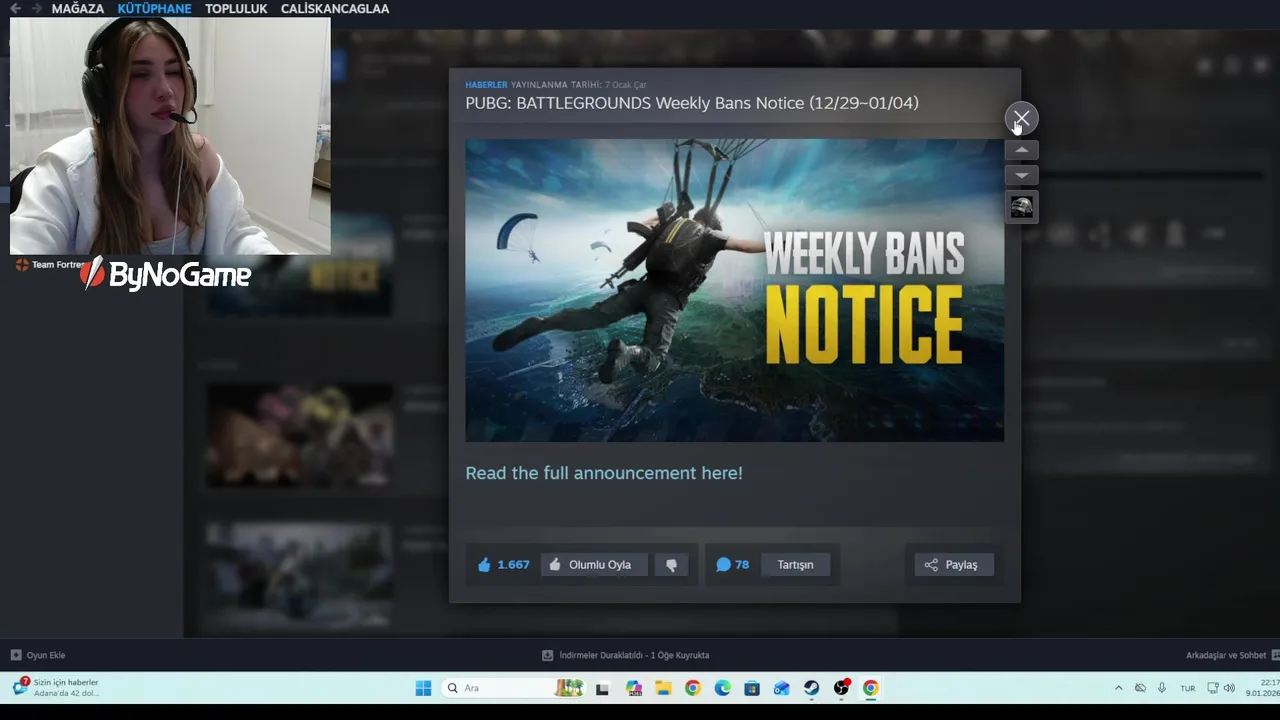This screenshot has width=1280, height=720.
Task: Open the TOPLULUK menu
Action: (x=236, y=9)
